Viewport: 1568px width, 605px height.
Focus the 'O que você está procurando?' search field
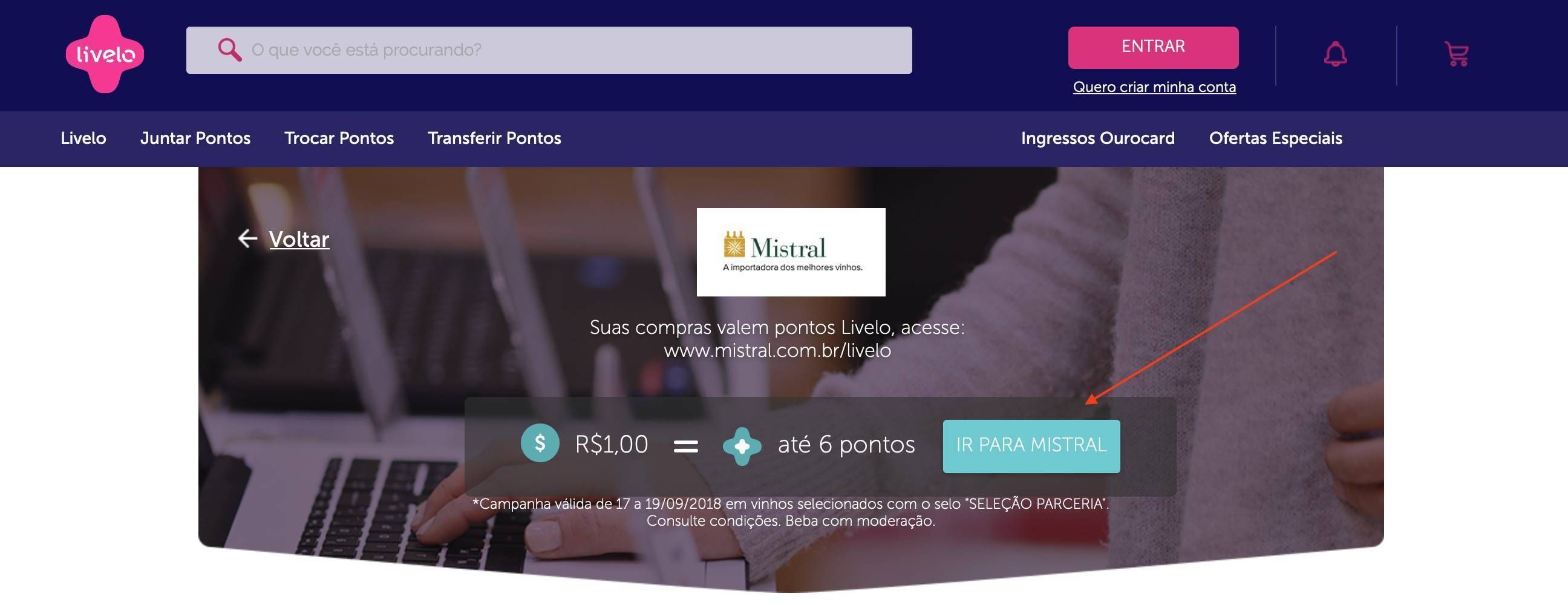[549, 50]
